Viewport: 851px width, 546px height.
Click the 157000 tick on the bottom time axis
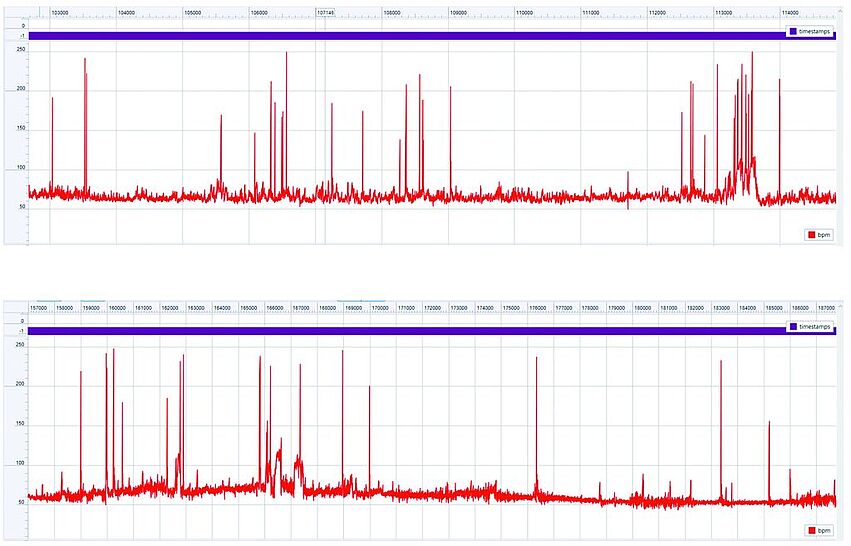pyautogui.click(x=39, y=308)
